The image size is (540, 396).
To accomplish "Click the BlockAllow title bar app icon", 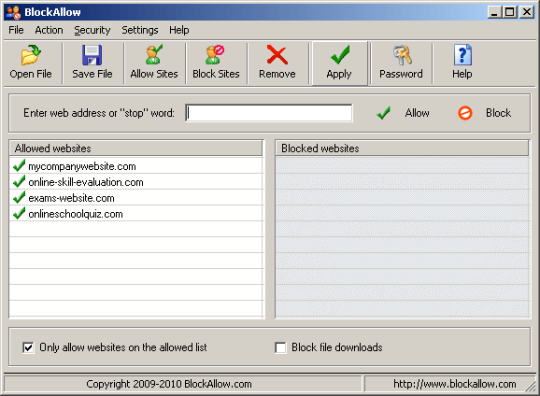I will click(14, 12).
